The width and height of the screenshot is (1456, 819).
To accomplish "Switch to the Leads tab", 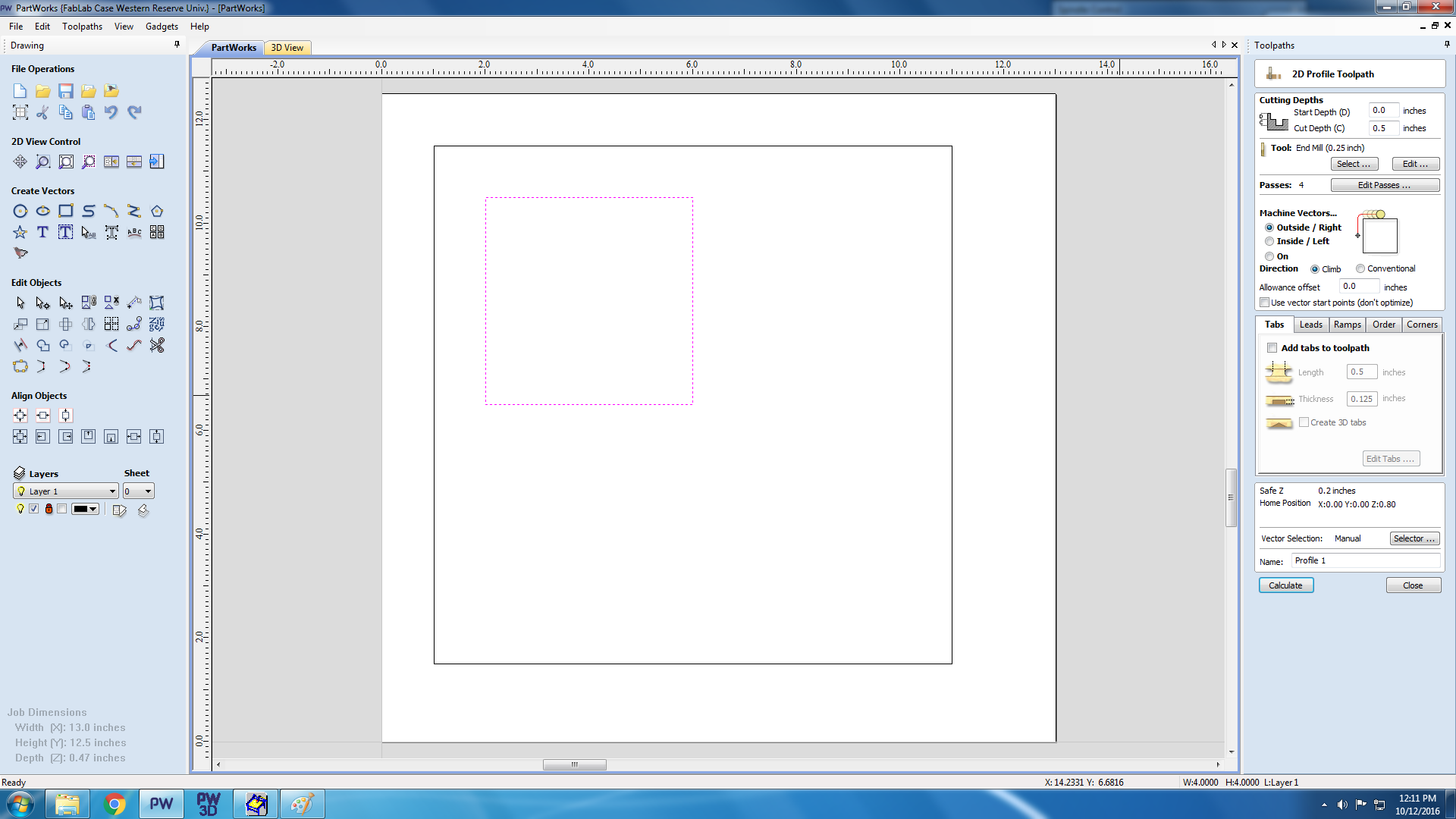I will click(1310, 325).
